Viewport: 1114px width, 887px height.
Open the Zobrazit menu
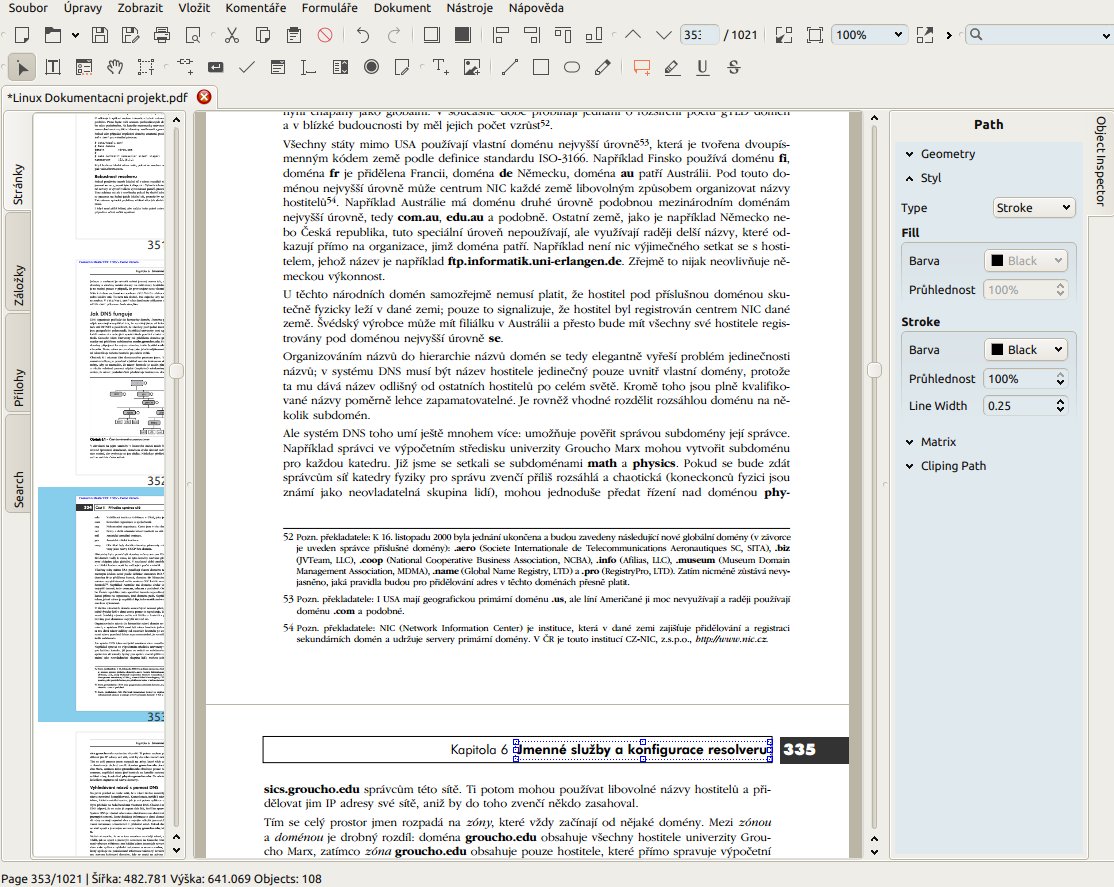(x=140, y=8)
